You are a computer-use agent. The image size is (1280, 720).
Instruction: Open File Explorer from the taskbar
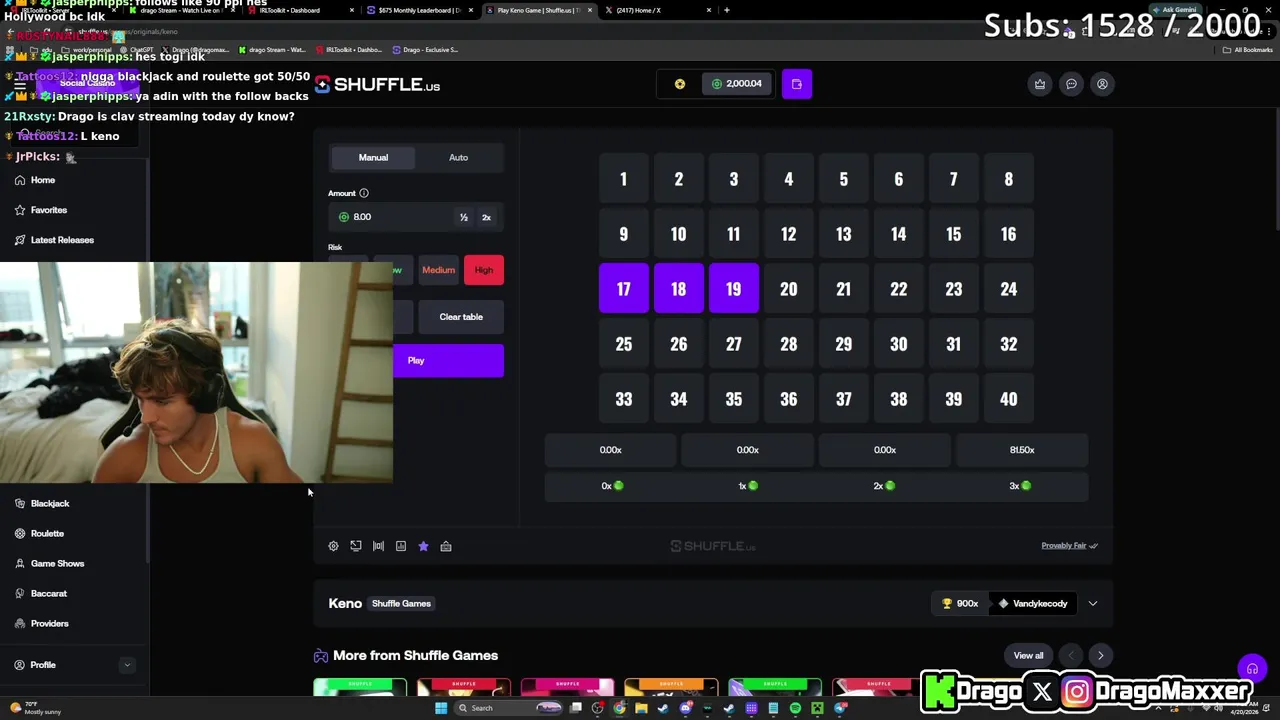(x=641, y=708)
